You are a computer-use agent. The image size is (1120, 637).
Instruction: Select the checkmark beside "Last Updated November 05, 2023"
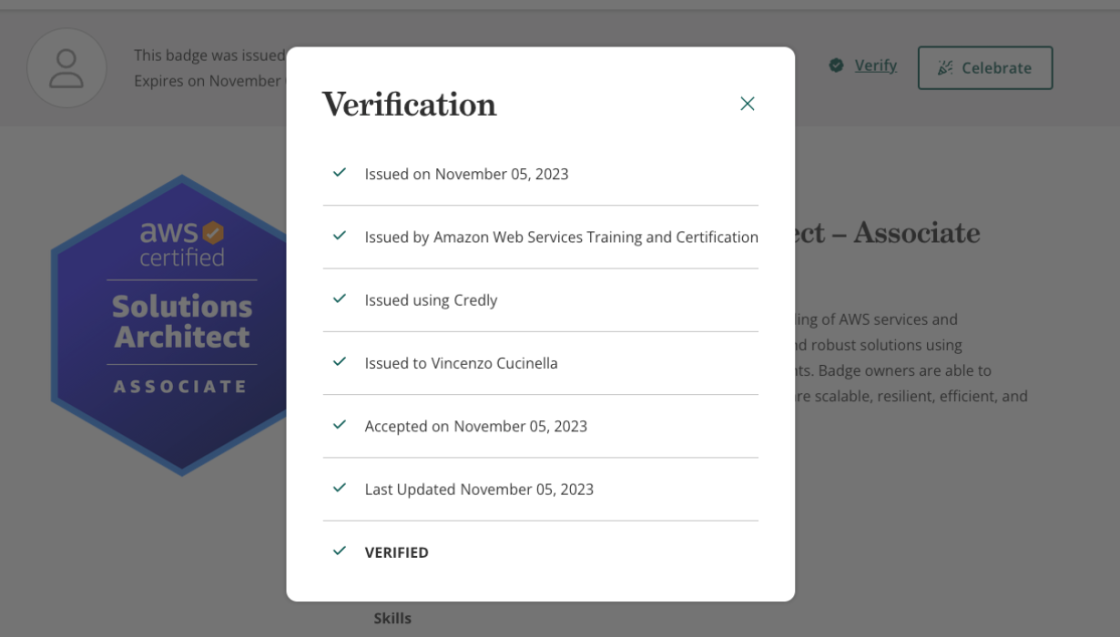coord(338,489)
